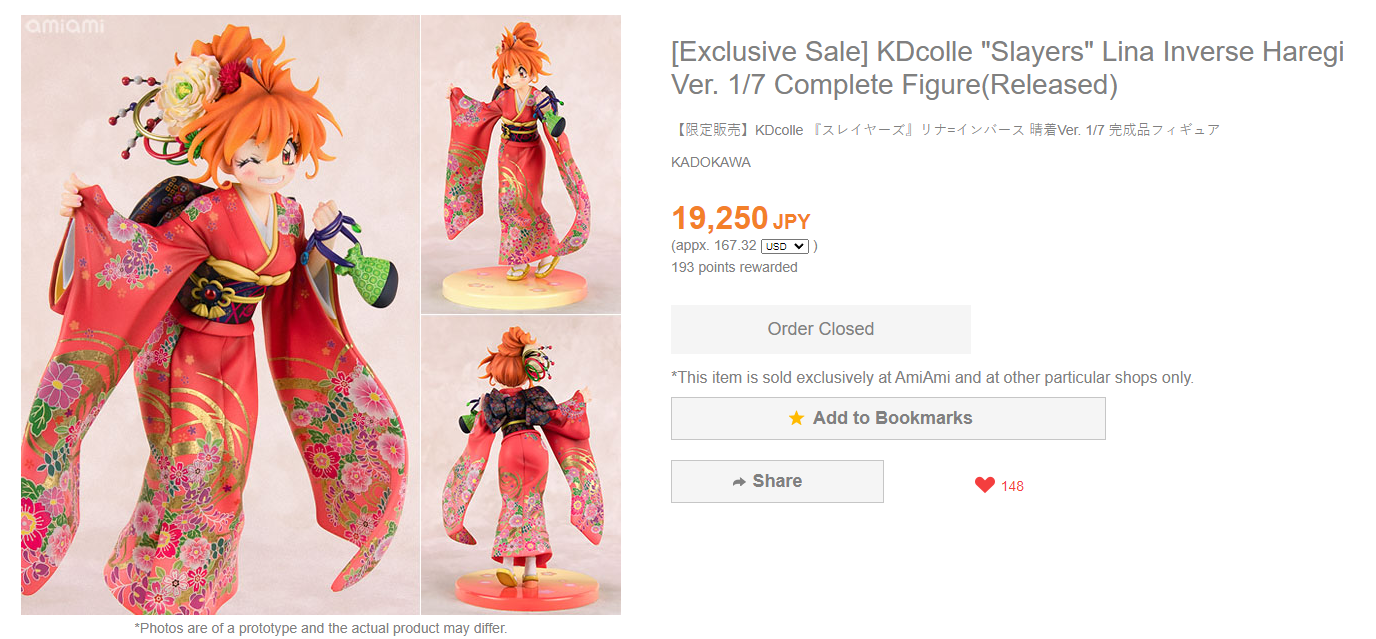The width and height of the screenshot is (1376, 639).
Task: Click the Lina Inverse Haregi product title
Action: pyautogui.click(x=1007, y=68)
